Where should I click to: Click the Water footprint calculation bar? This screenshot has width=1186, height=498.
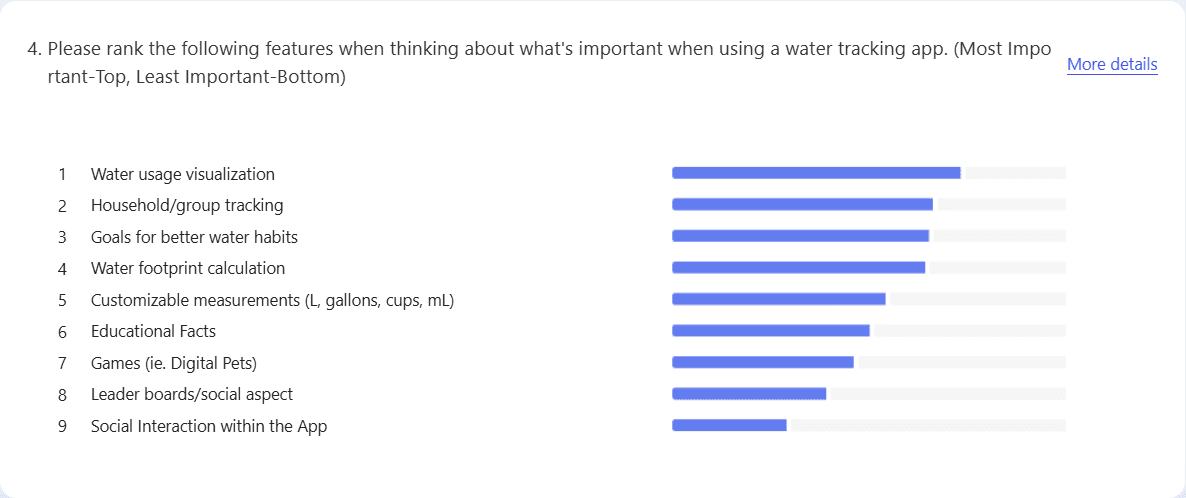(799, 268)
